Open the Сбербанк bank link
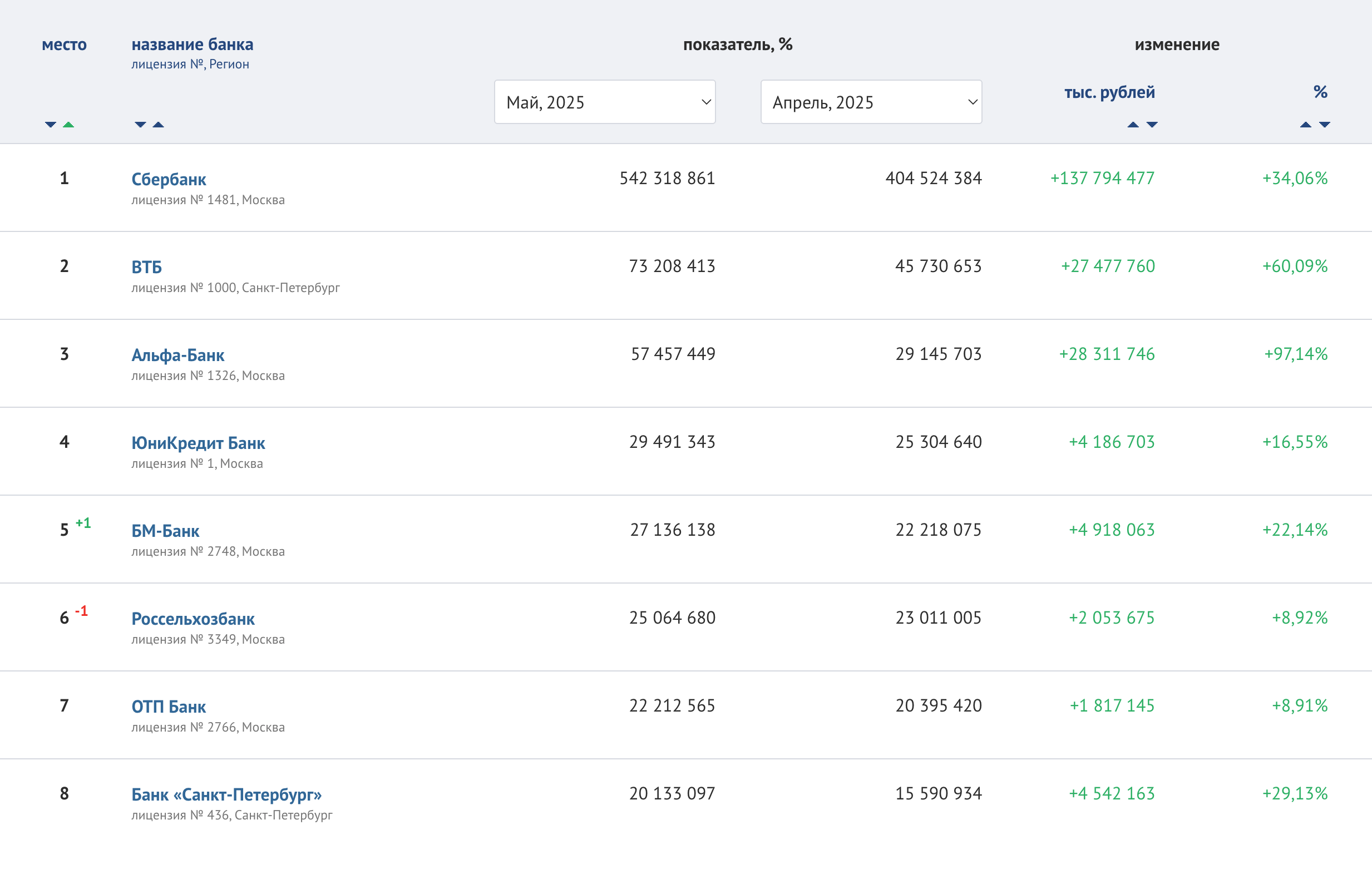 click(x=169, y=179)
